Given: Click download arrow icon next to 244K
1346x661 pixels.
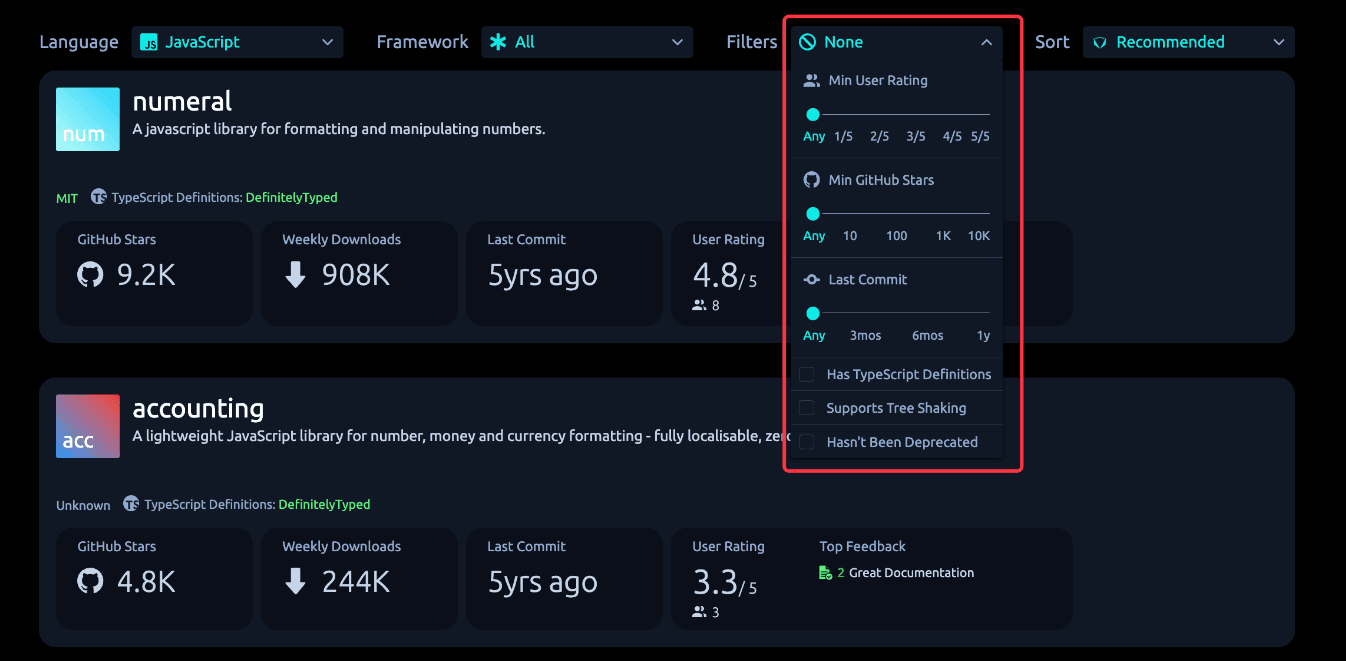Looking at the screenshot, I should (295, 582).
